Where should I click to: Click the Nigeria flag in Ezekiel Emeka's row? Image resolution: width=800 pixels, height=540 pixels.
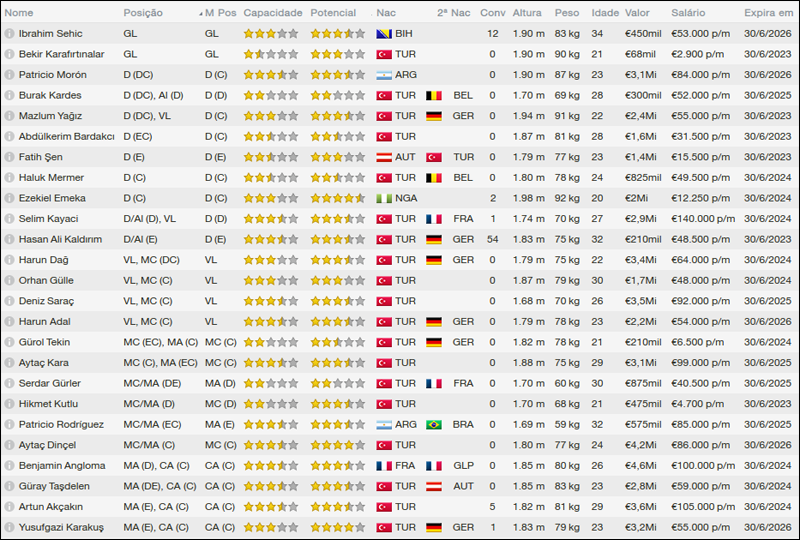point(383,198)
